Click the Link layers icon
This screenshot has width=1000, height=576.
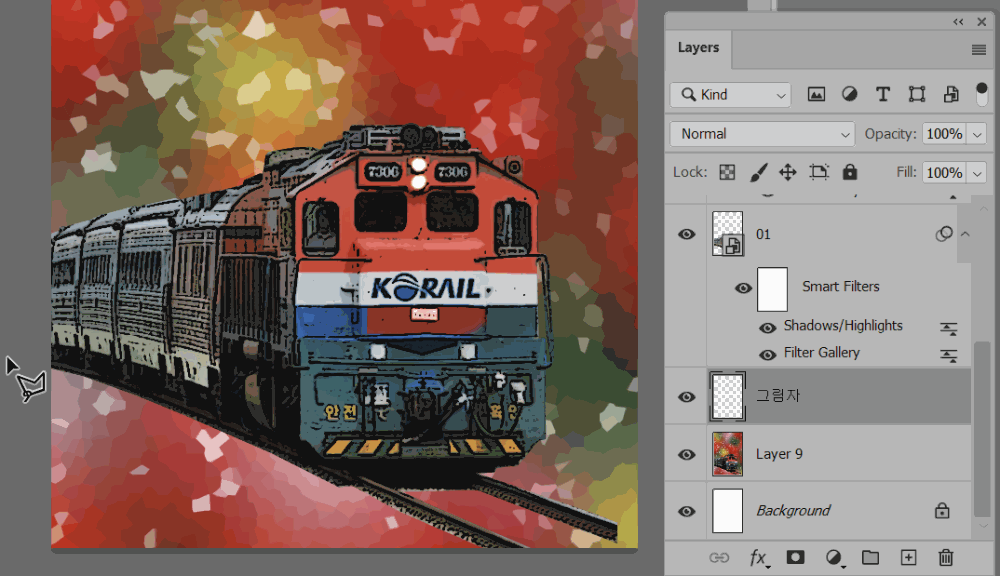point(719,558)
